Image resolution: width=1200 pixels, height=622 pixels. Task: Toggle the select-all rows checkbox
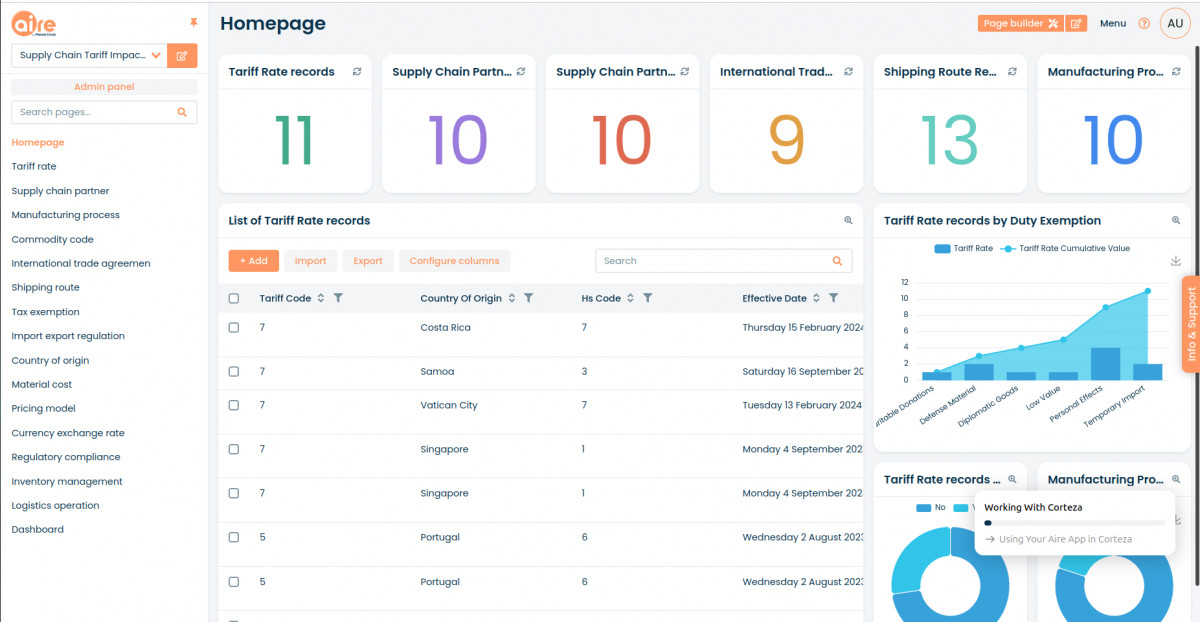coord(234,298)
